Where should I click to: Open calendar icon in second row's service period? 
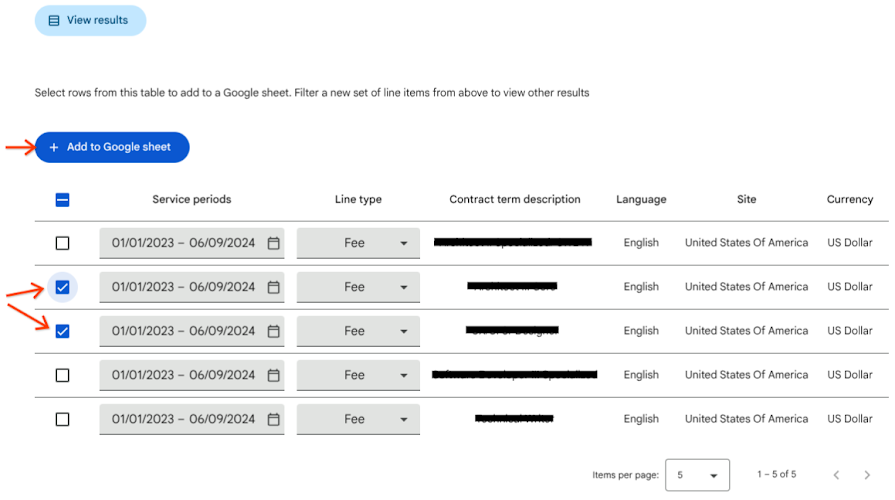point(274,287)
